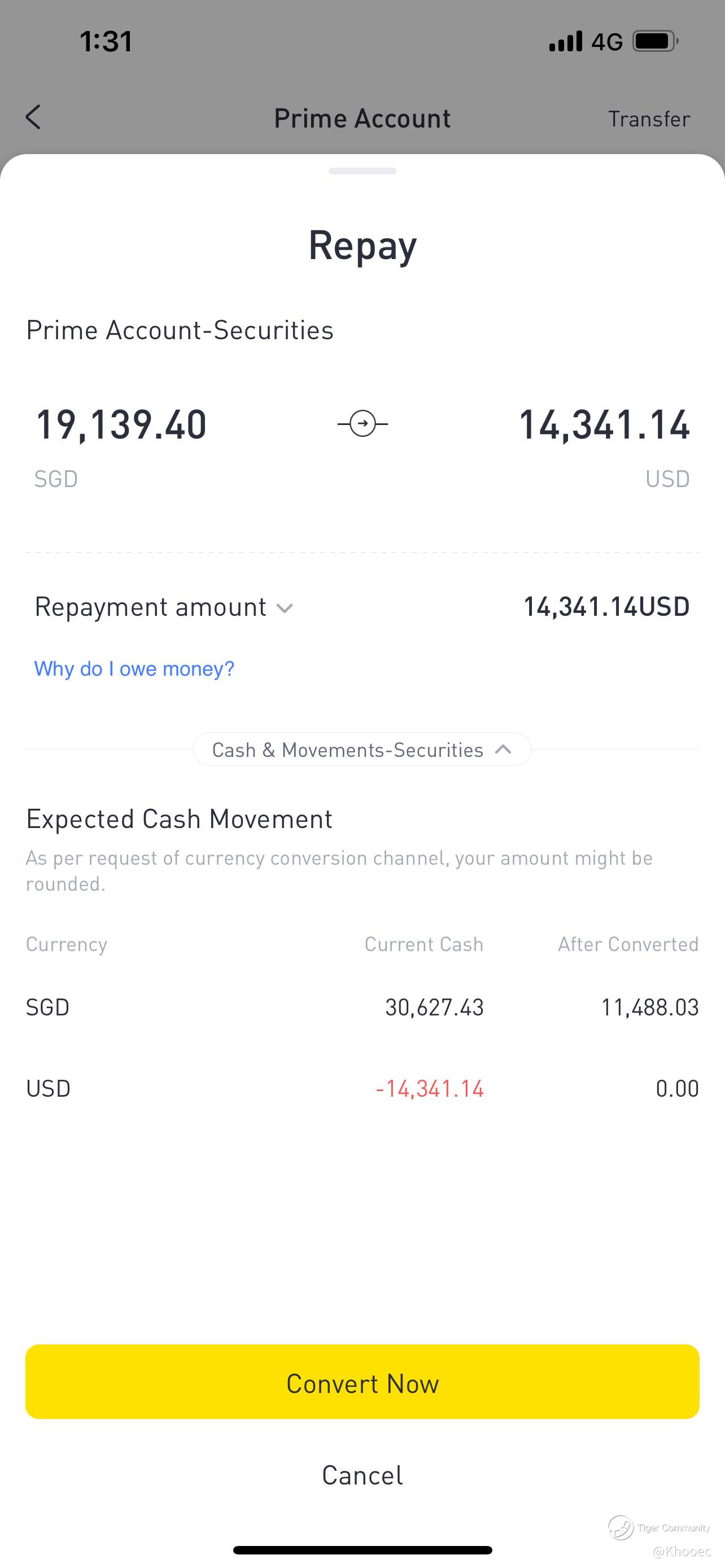Open the Repayment amount dropdown chevron
Viewport: 725px width, 1568px height.
pyautogui.click(x=284, y=608)
